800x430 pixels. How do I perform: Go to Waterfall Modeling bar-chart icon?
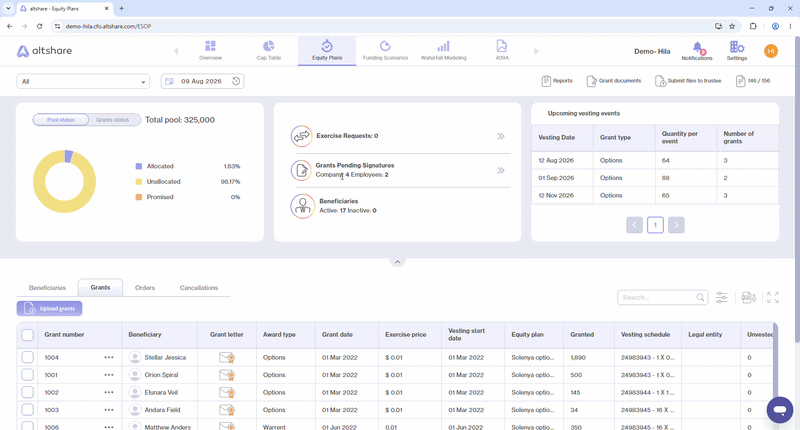(443, 46)
